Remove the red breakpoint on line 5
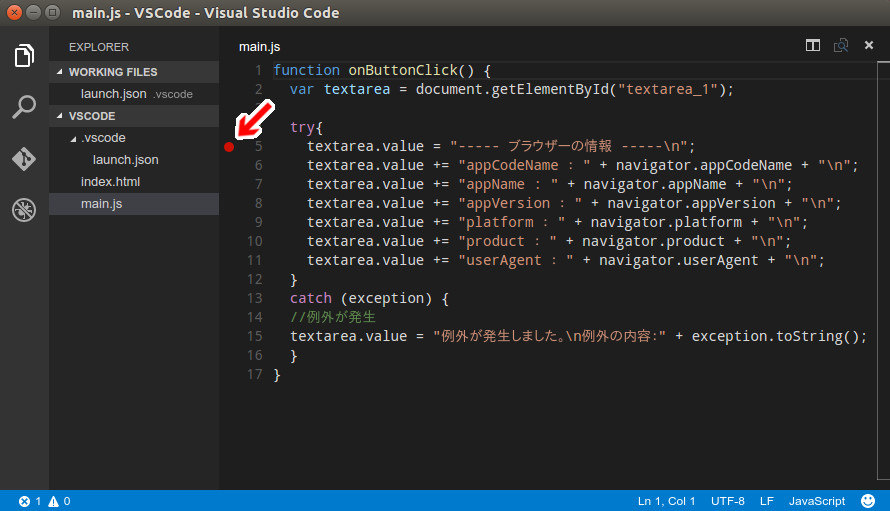Screen dimensions: 890x511 point(229,147)
